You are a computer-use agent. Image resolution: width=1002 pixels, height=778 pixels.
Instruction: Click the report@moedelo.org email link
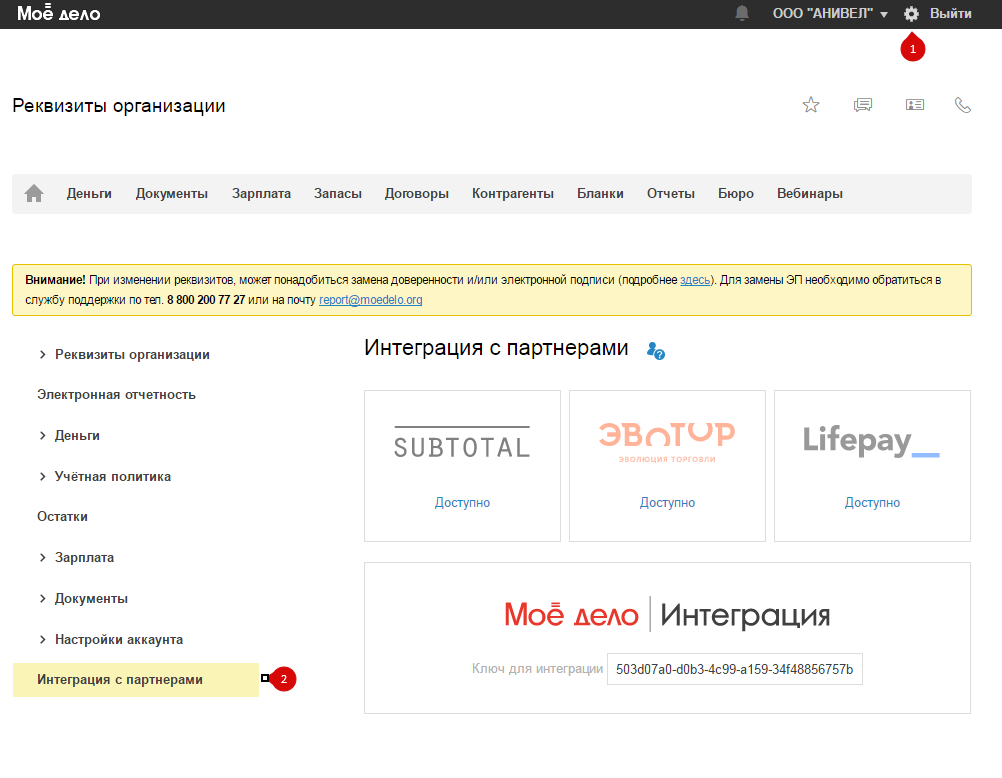click(371, 300)
